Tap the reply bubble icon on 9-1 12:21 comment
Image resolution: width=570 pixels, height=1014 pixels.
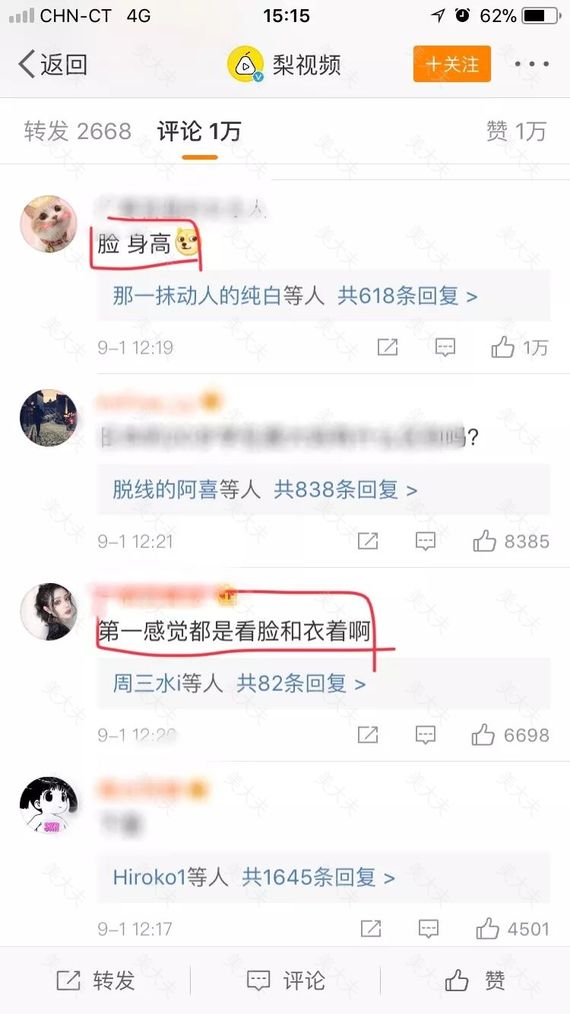click(x=425, y=541)
